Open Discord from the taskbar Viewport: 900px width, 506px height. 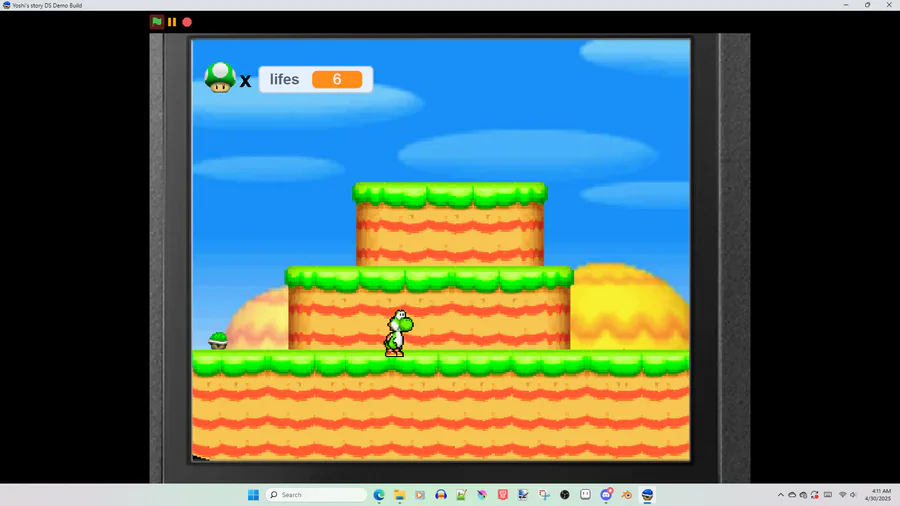point(606,495)
